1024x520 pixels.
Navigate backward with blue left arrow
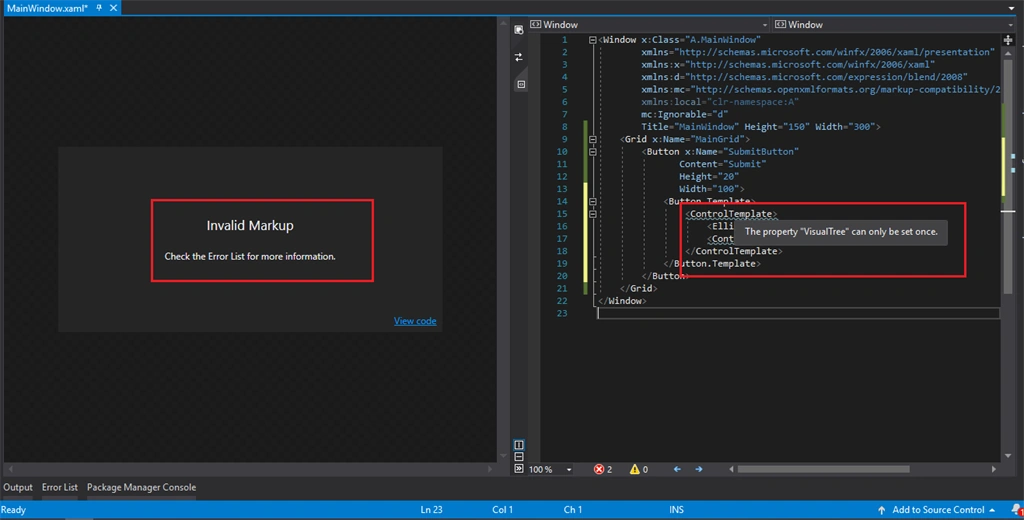[677, 469]
